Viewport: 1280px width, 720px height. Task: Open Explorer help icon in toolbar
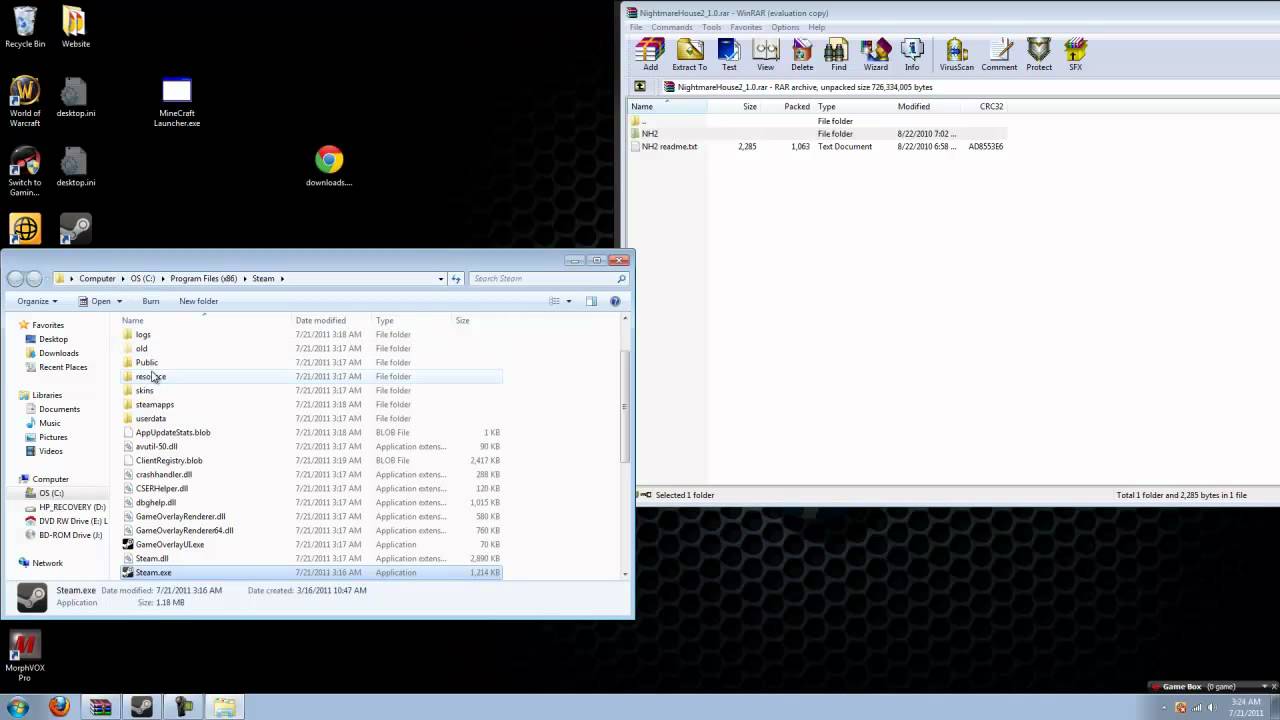[x=615, y=301]
